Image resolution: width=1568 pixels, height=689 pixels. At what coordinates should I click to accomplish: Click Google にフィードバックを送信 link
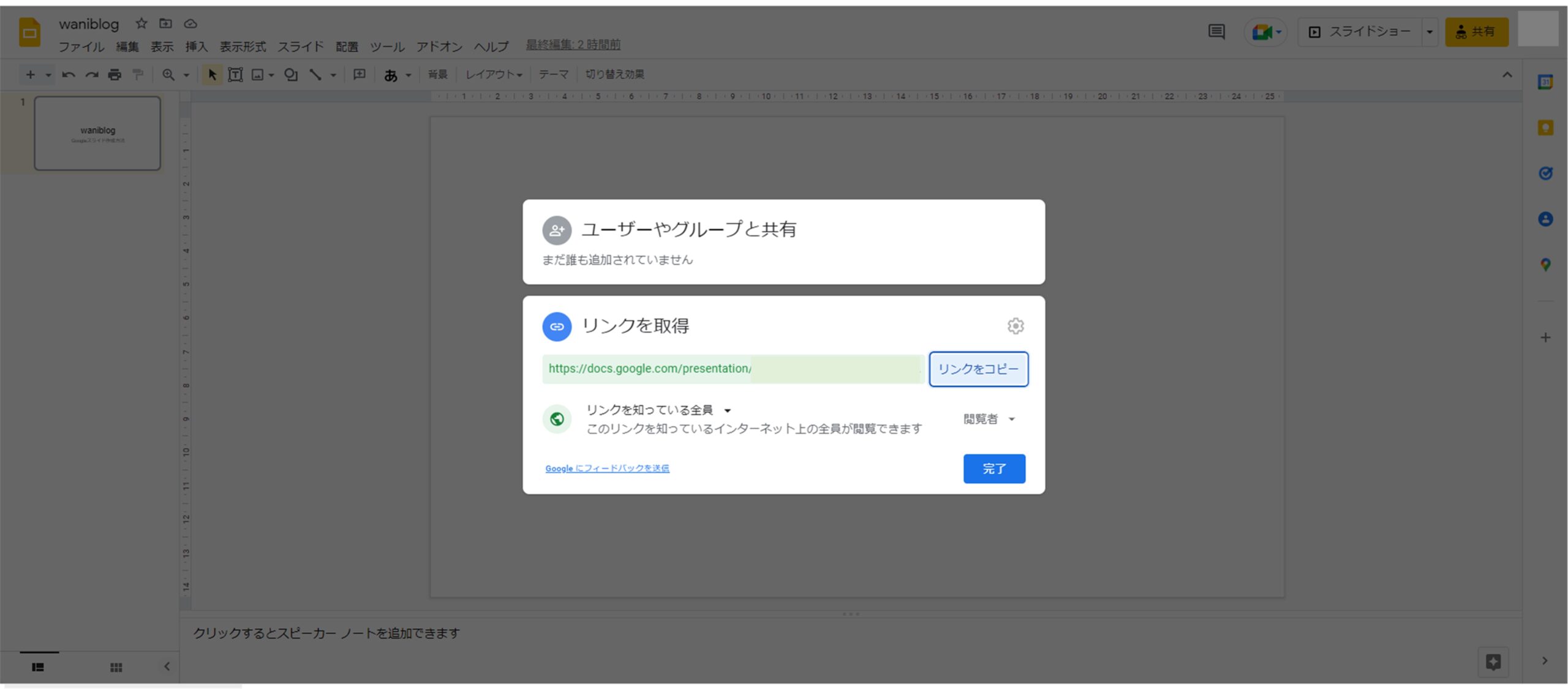(x=607, y=469)
